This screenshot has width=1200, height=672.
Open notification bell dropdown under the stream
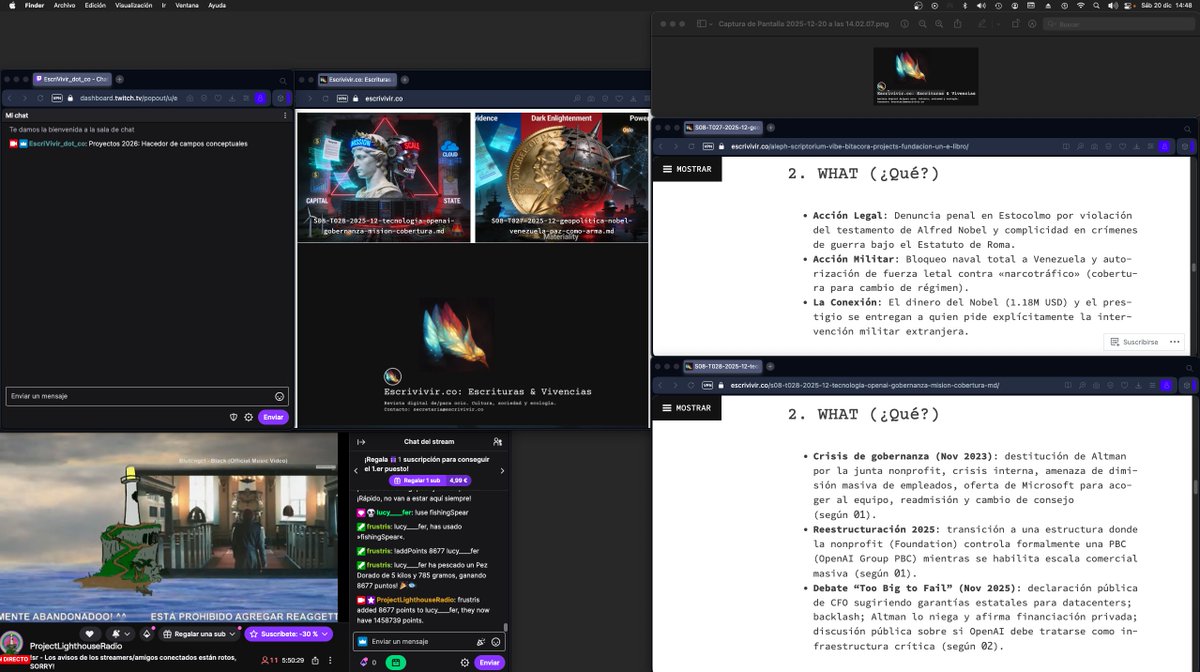point(121,634)
